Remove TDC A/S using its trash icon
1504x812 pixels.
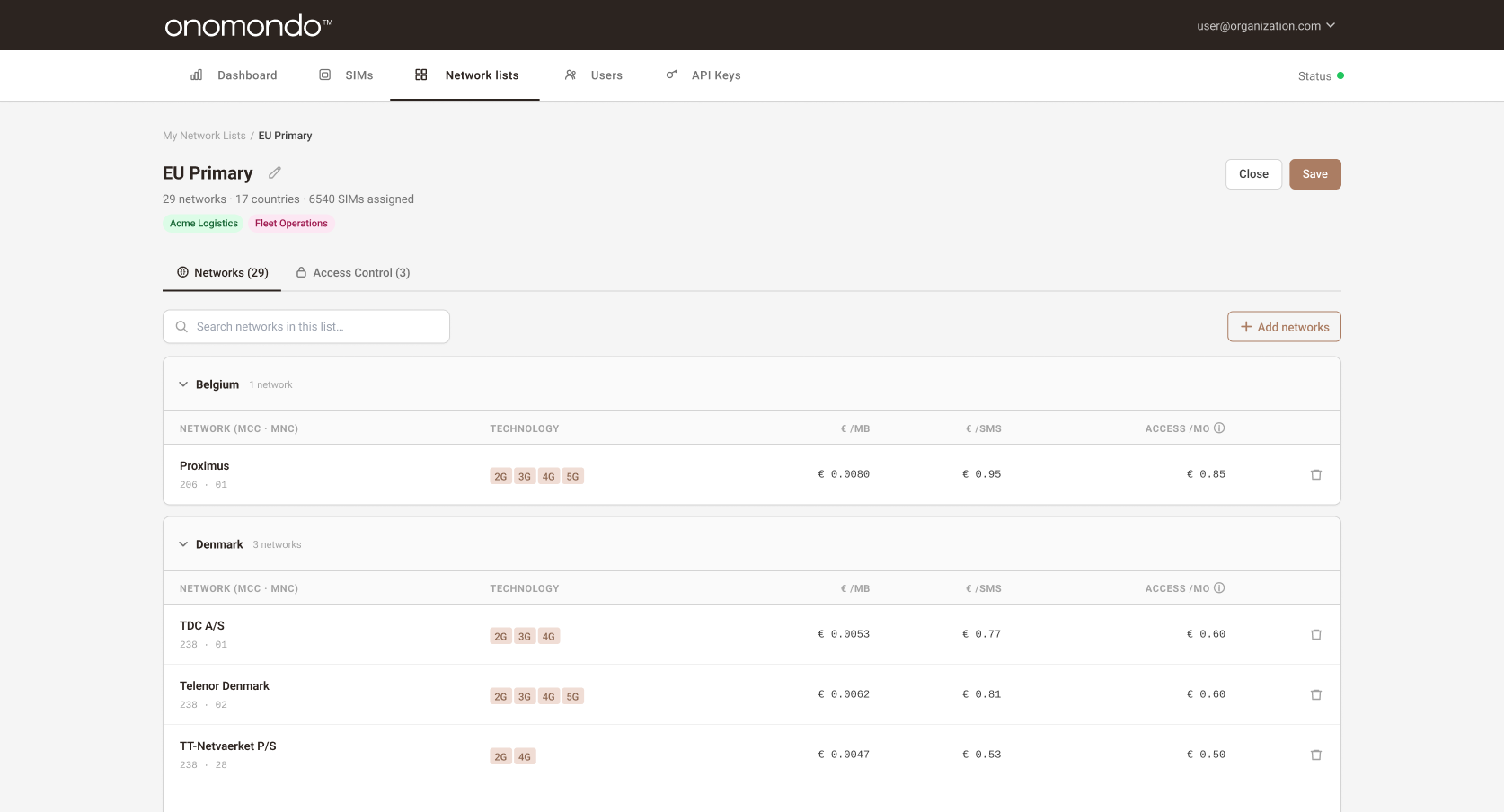pos(1316,634)
